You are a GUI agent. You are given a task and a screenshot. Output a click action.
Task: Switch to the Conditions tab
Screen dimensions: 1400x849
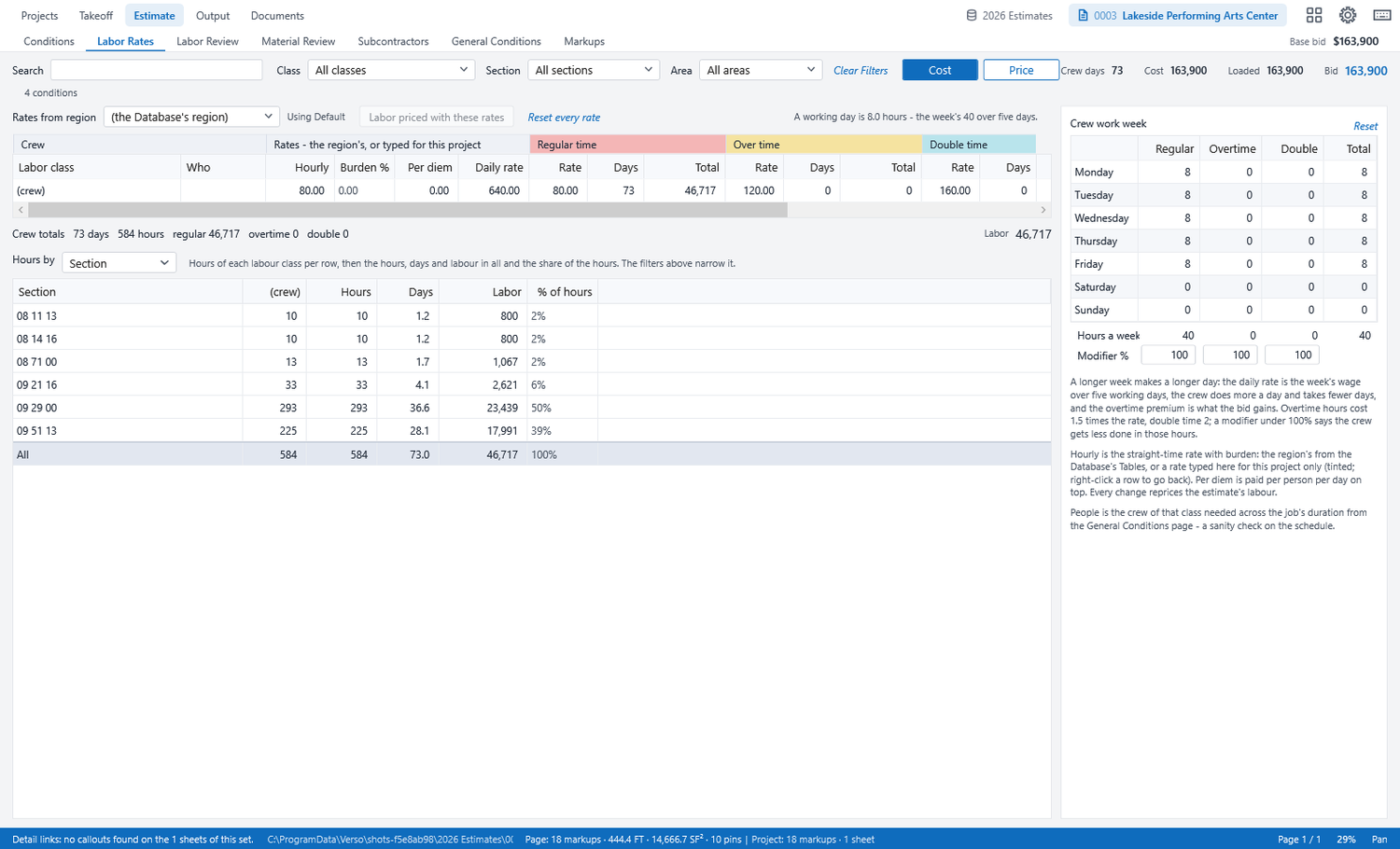(49, 41)
